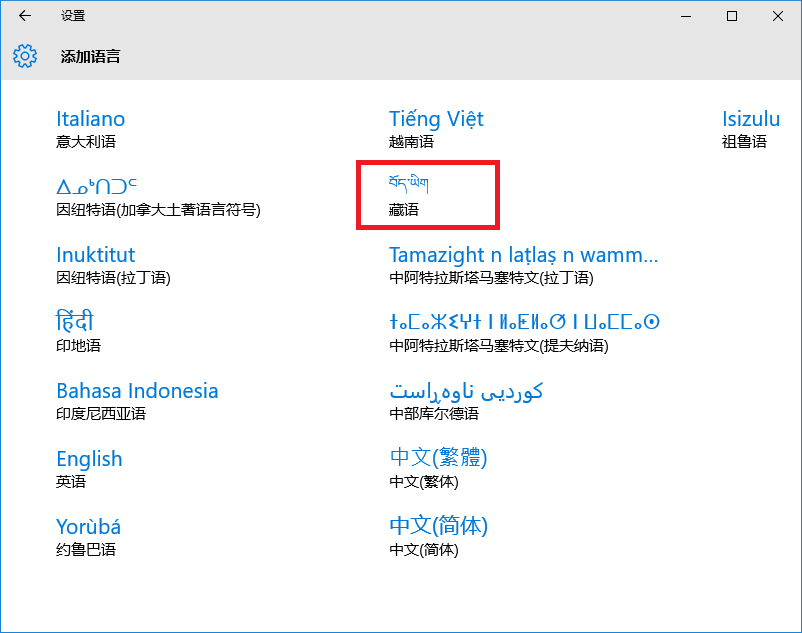Pick Inuktitut syllabics 因纽特语(加拿大土著语言符号)
Viewport: 802px width, 633px height.
pos(158,197)
